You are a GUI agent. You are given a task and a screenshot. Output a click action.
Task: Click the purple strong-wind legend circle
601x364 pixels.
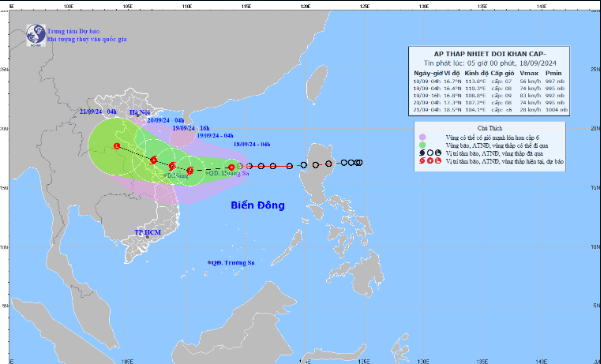[422, 137]
